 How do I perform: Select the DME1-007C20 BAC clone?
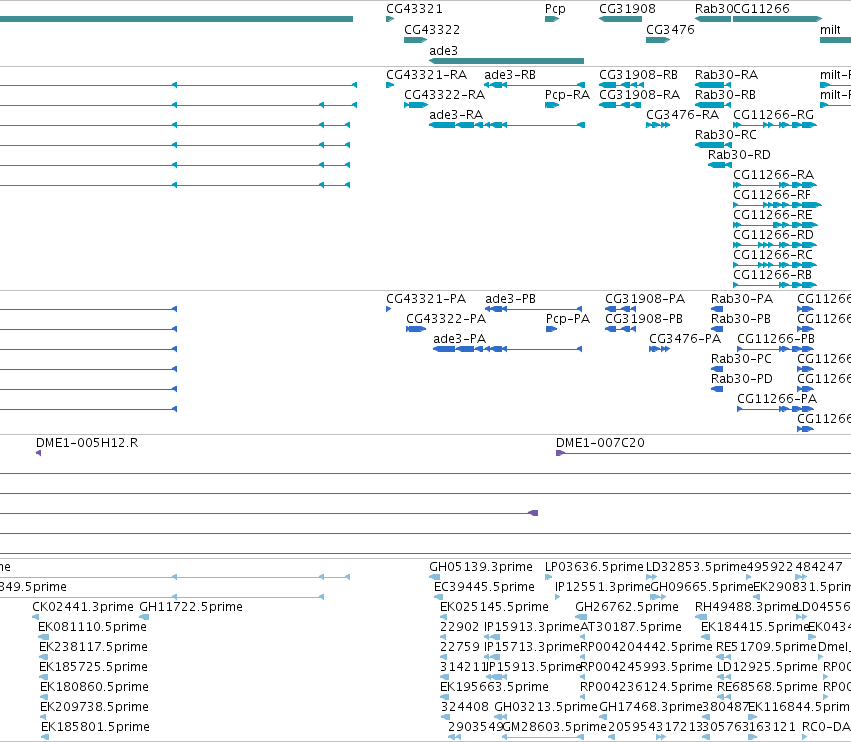click(x=703, y=453)
